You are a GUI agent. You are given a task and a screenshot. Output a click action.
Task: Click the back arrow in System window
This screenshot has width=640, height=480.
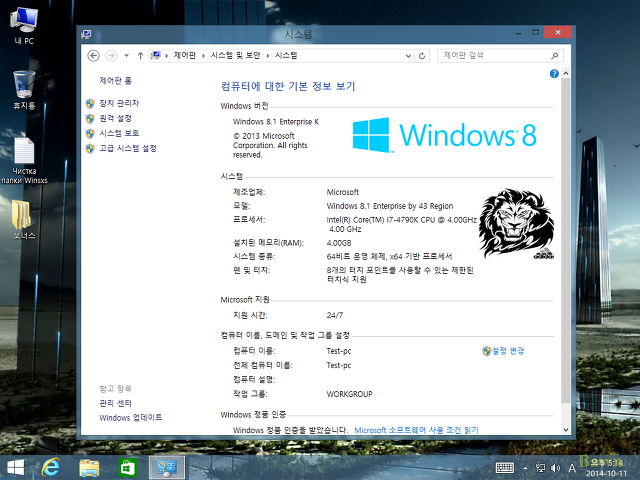click(x=93, y=56)
